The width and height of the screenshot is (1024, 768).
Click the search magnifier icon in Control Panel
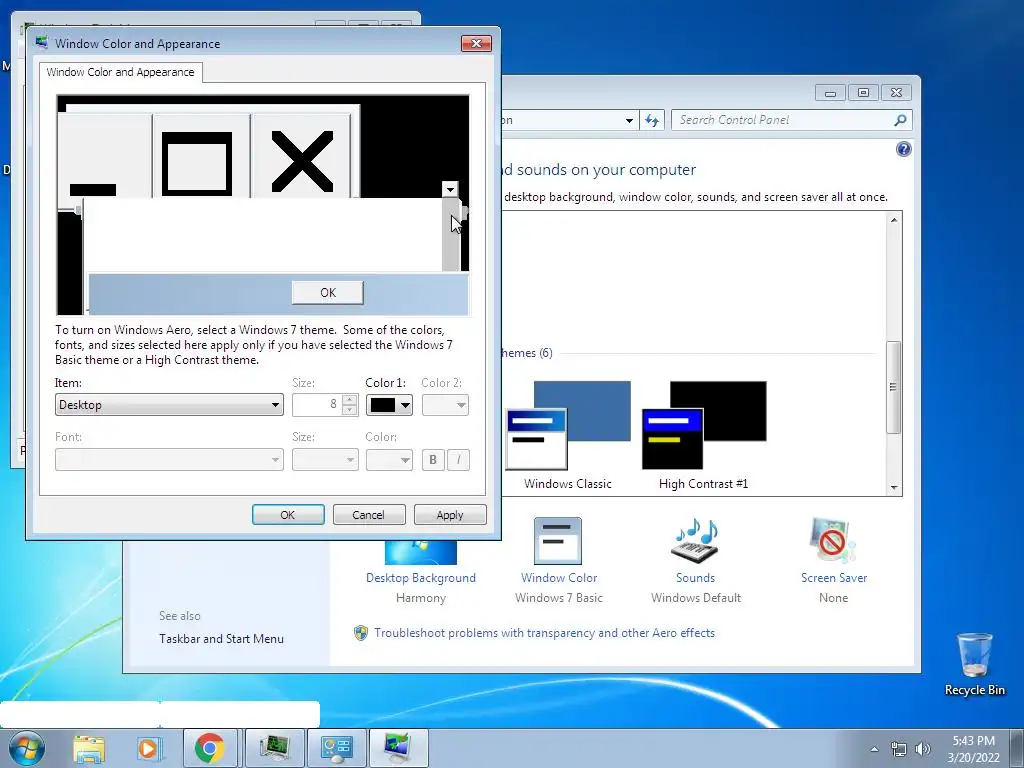(x=900, y=120)
